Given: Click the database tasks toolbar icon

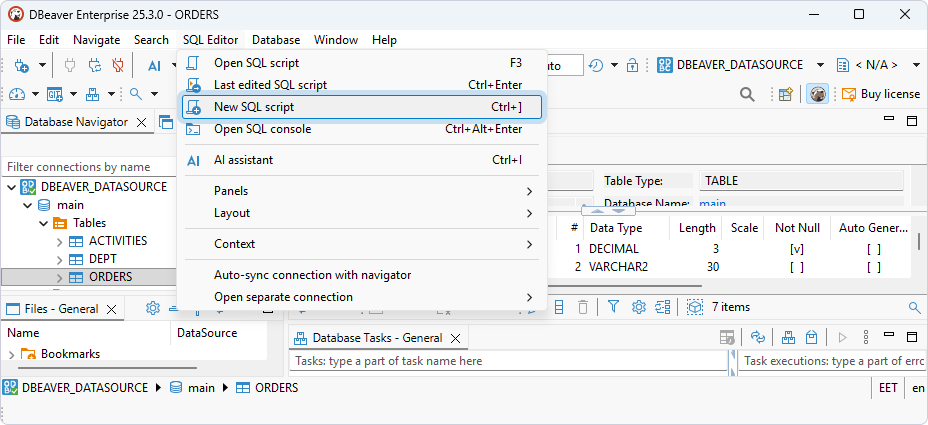Looking at the screenshot, I should (93, 94).
